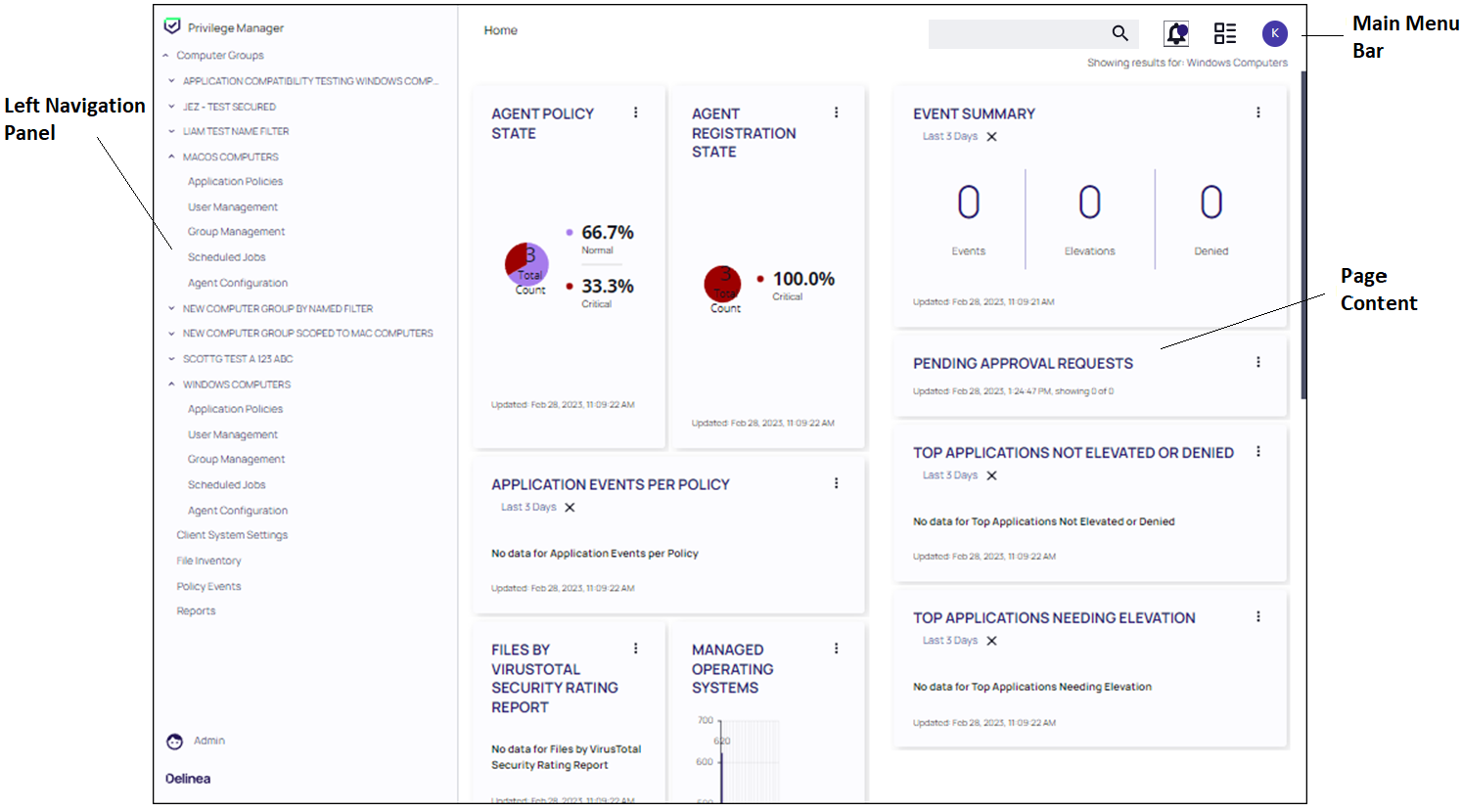The width and height of the screenshot is (1462, 812).
Task: Remove the Last 3 Days filter on Event Summary
Action: pos(991,137)
